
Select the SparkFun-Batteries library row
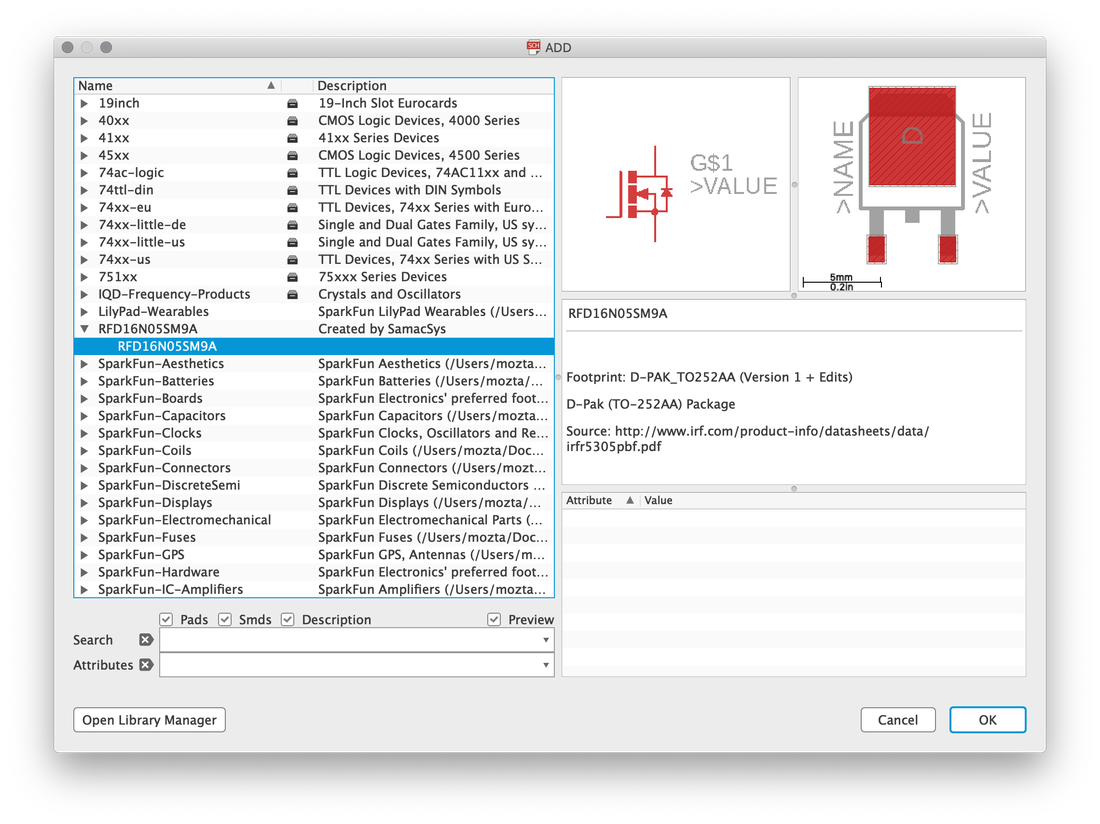click(314, 381)
